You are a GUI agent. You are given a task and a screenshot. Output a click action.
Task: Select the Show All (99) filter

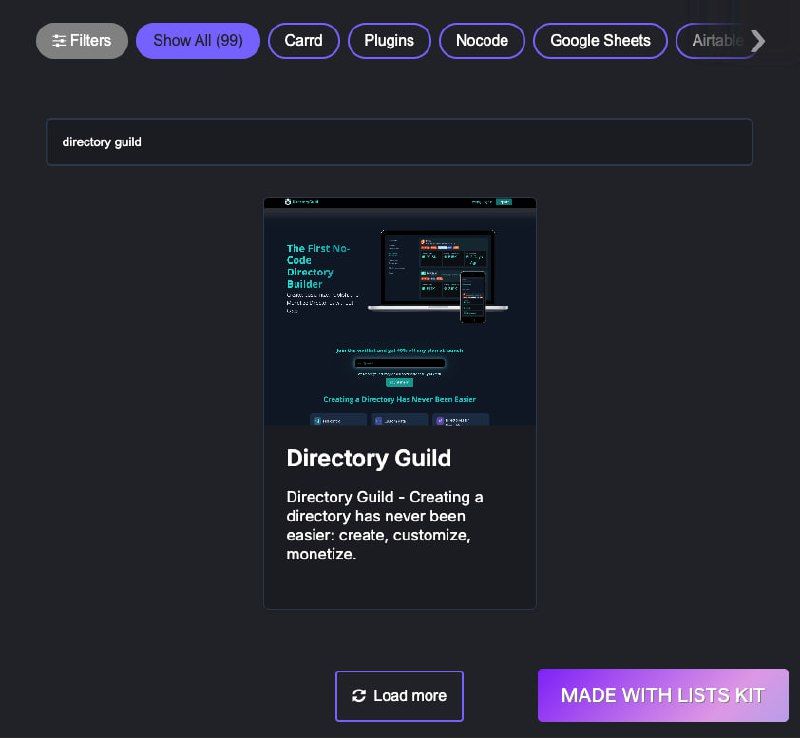pyautogui.click(x=198, y=41)
